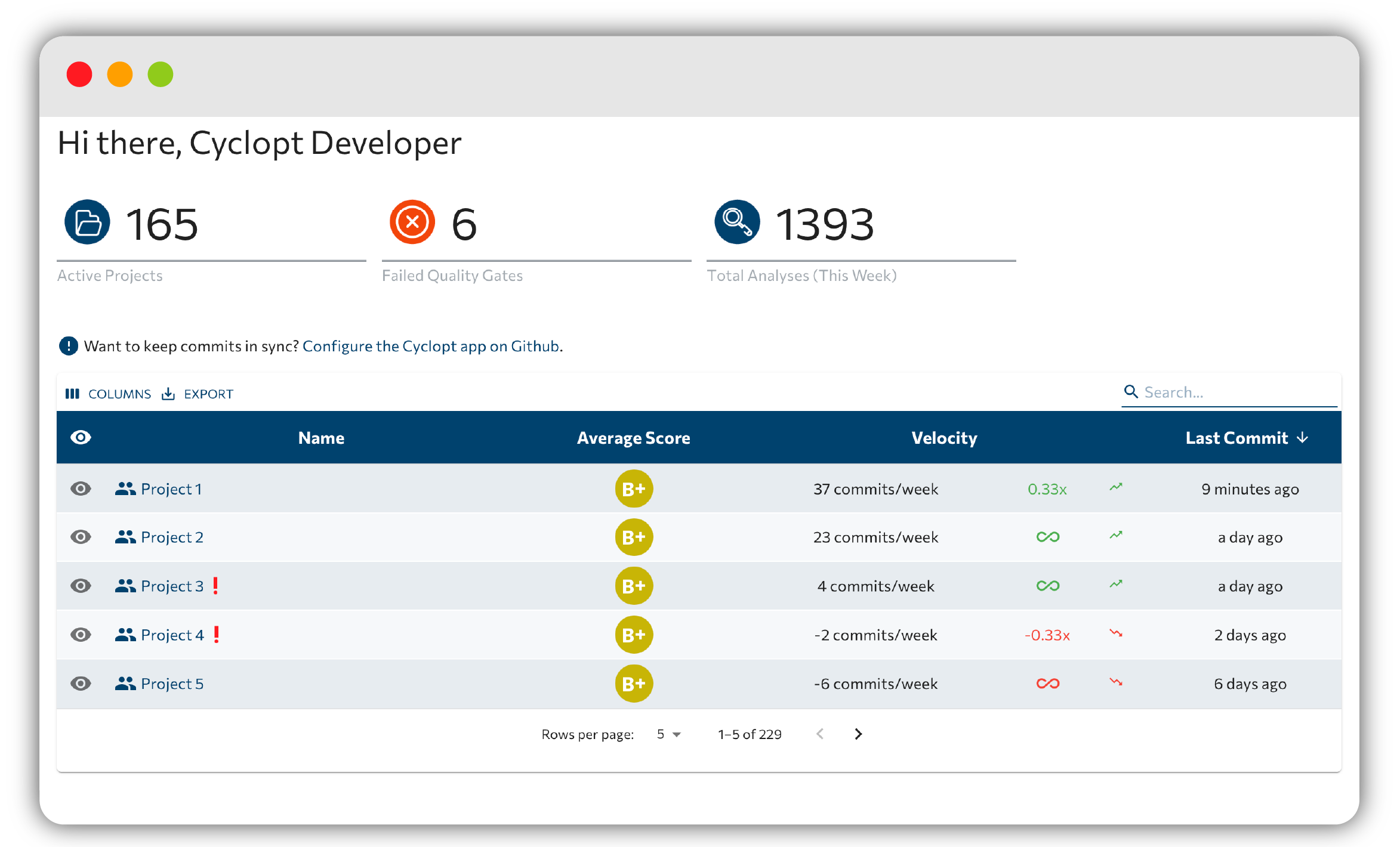Toggle visibility eye for Project 1
This screenshot has width=1400, height=847.
click(x=81, y=489)
